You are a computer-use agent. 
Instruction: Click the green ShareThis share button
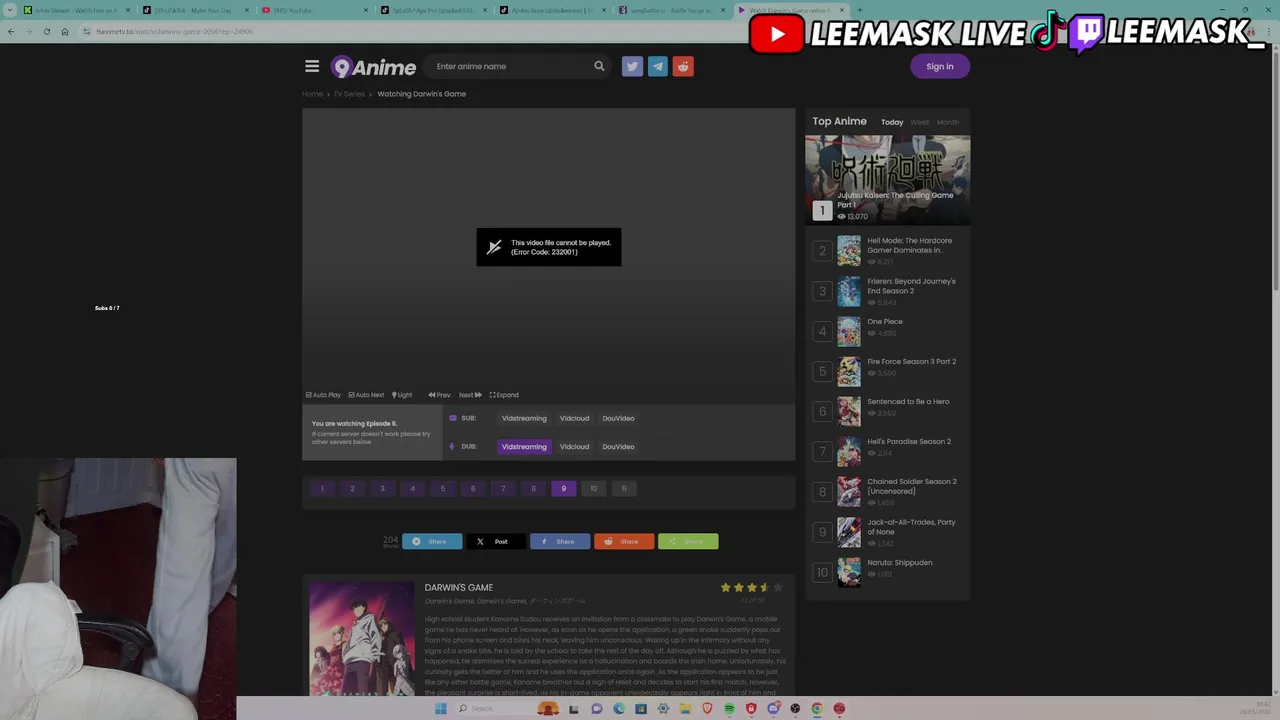688,541
